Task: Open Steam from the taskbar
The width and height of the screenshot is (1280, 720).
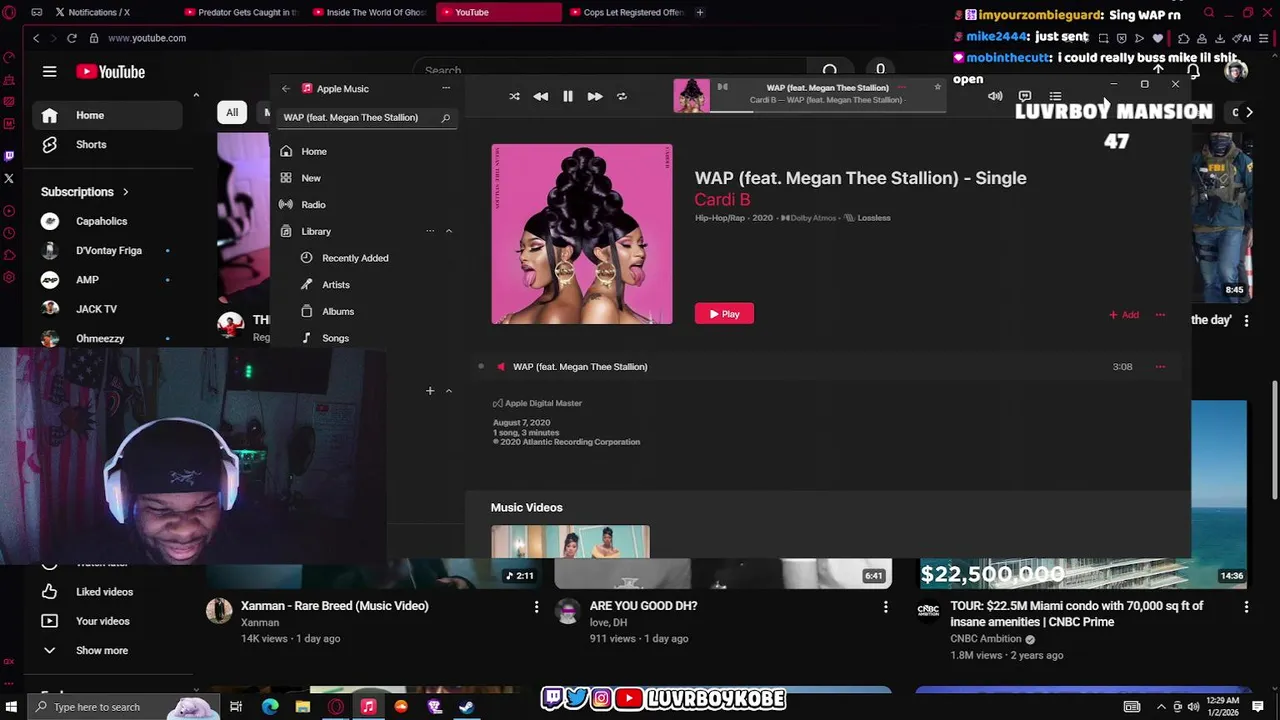Action: click(466, 707)
